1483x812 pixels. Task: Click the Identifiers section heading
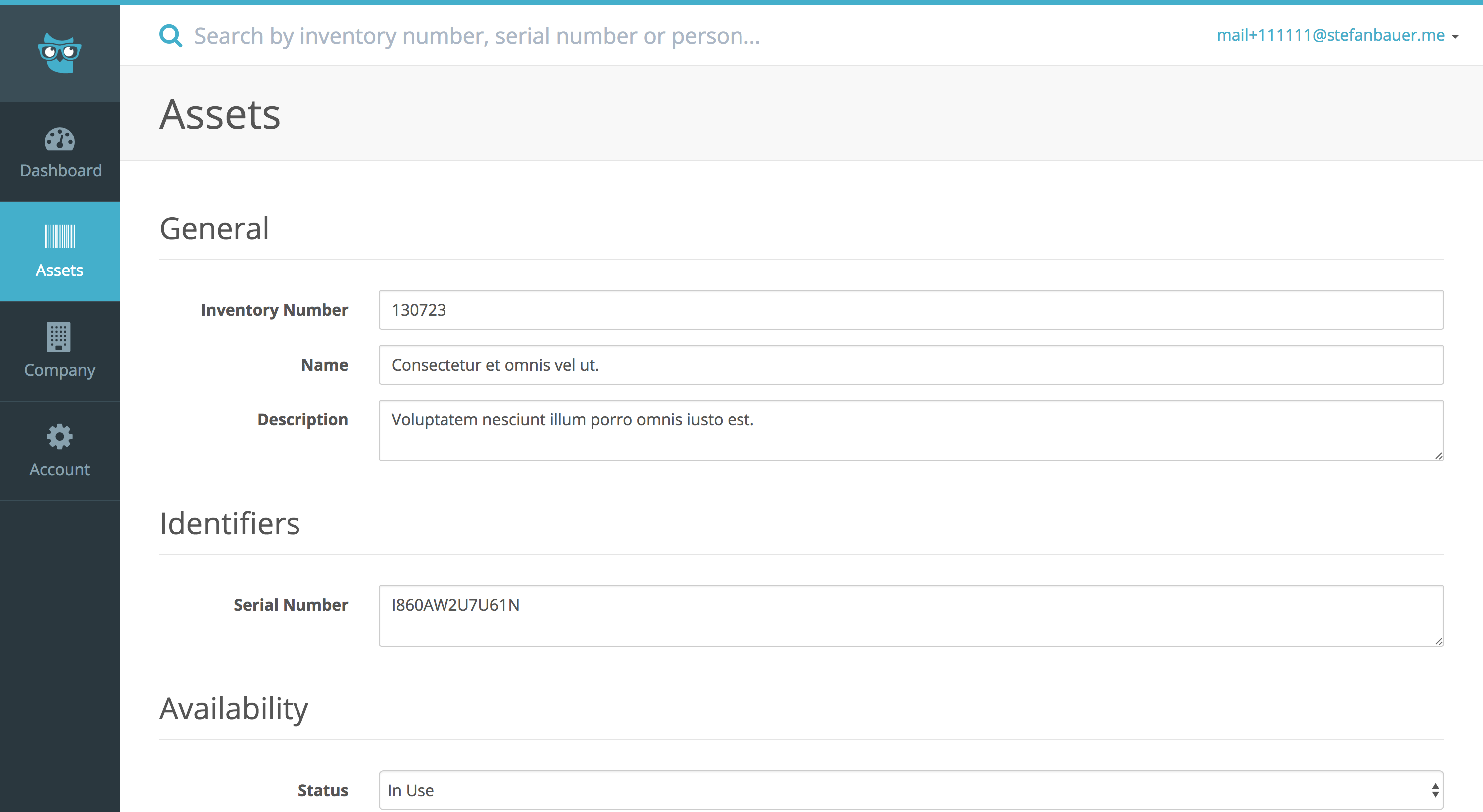pyautogui.click(x=230, y=523)
